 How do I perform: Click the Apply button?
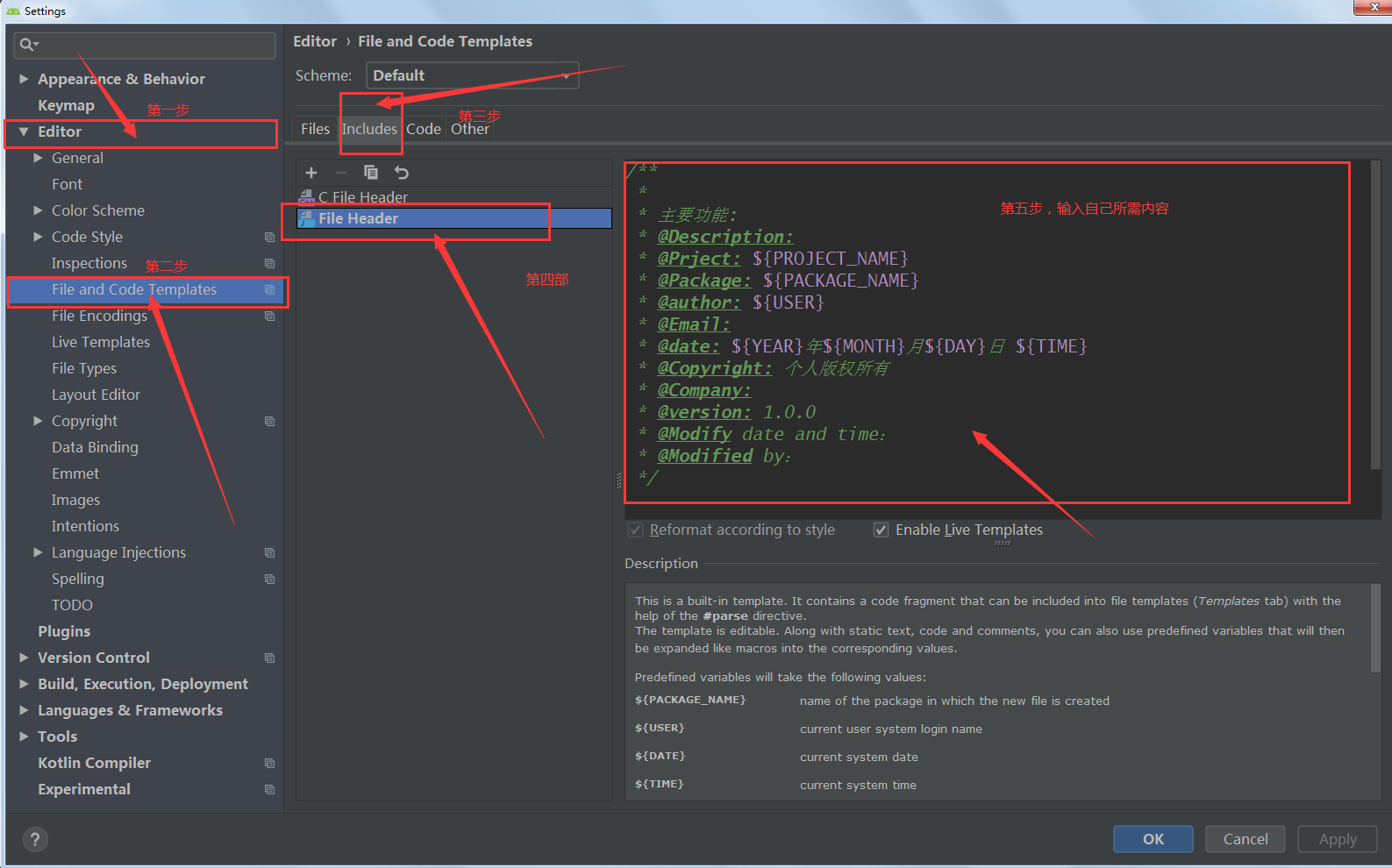coord(1338,839)
